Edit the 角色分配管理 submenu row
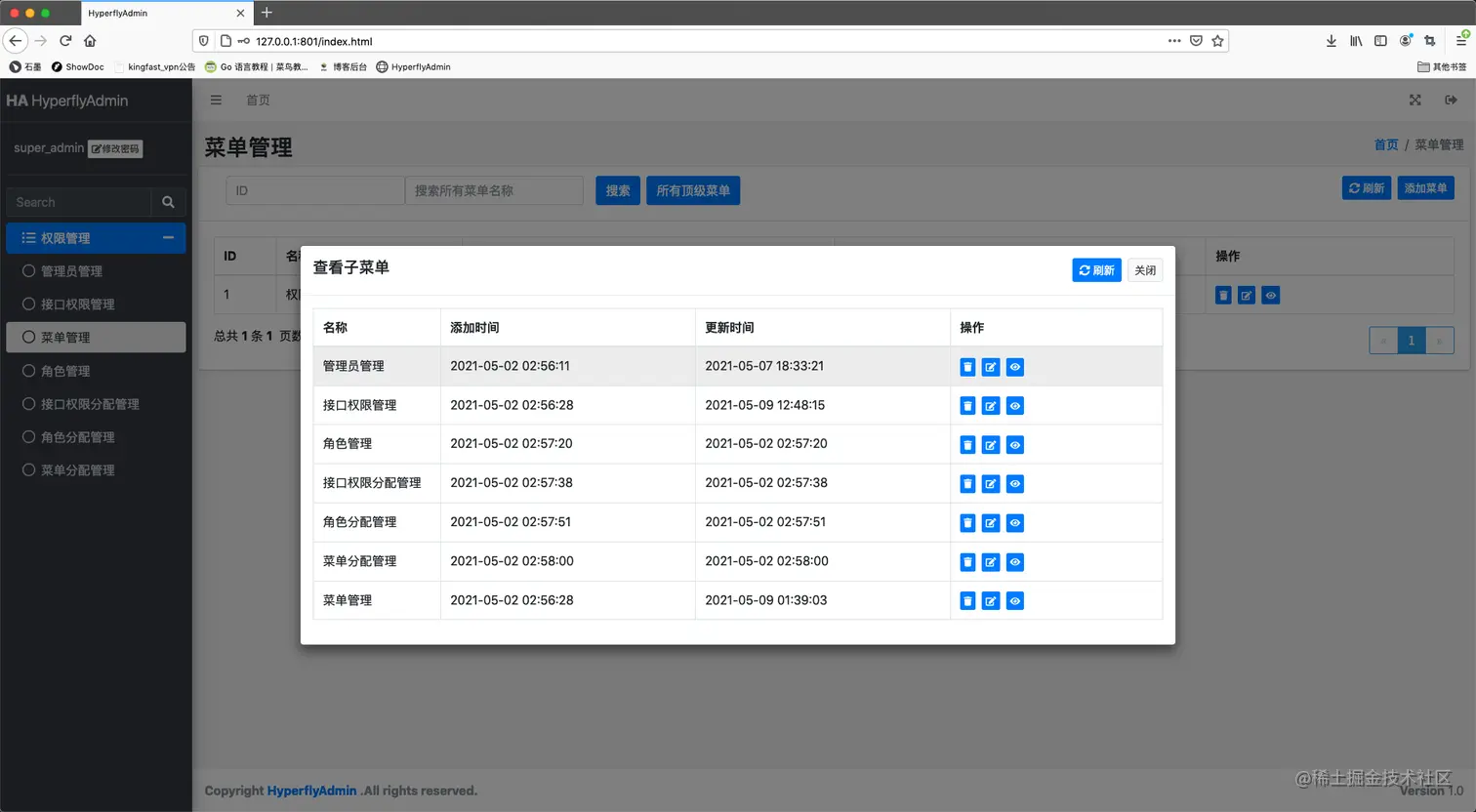The height and width of the screenshot is (812, 1476). [x=991, y=523]
